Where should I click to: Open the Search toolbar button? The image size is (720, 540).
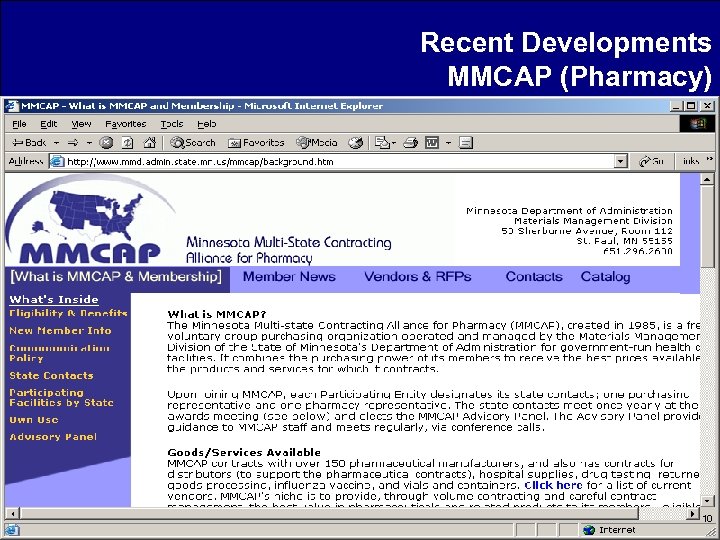tap(192, 143)
